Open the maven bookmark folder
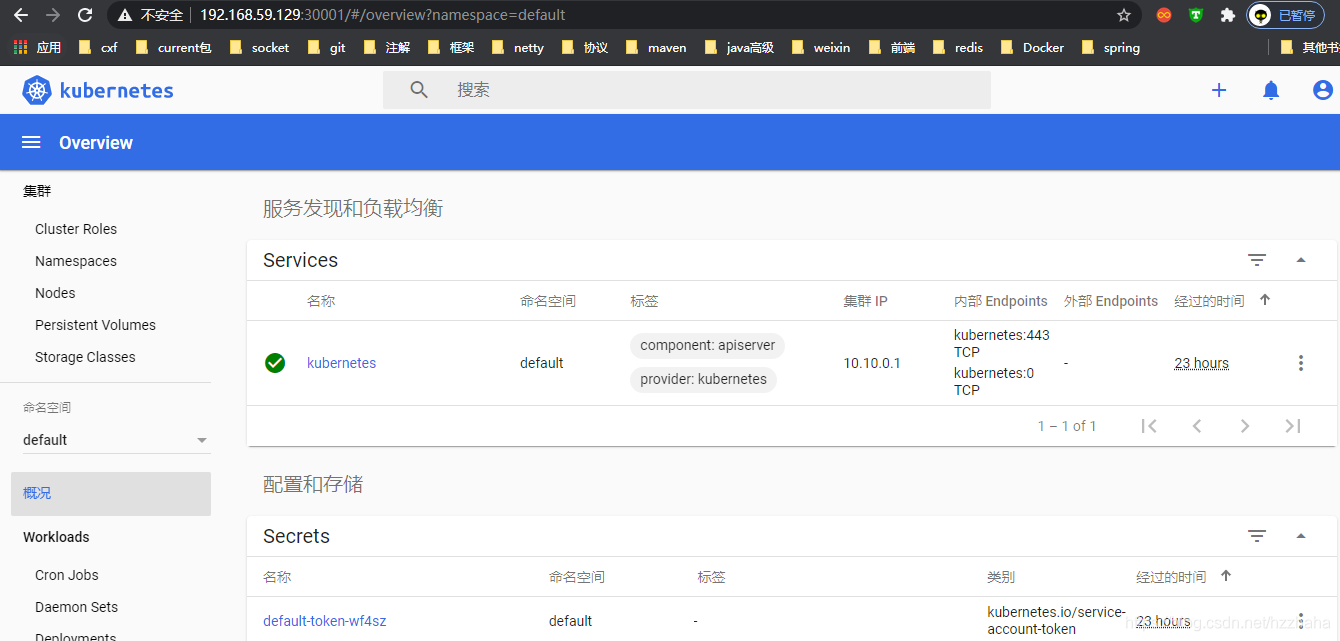 click(655, 47)
